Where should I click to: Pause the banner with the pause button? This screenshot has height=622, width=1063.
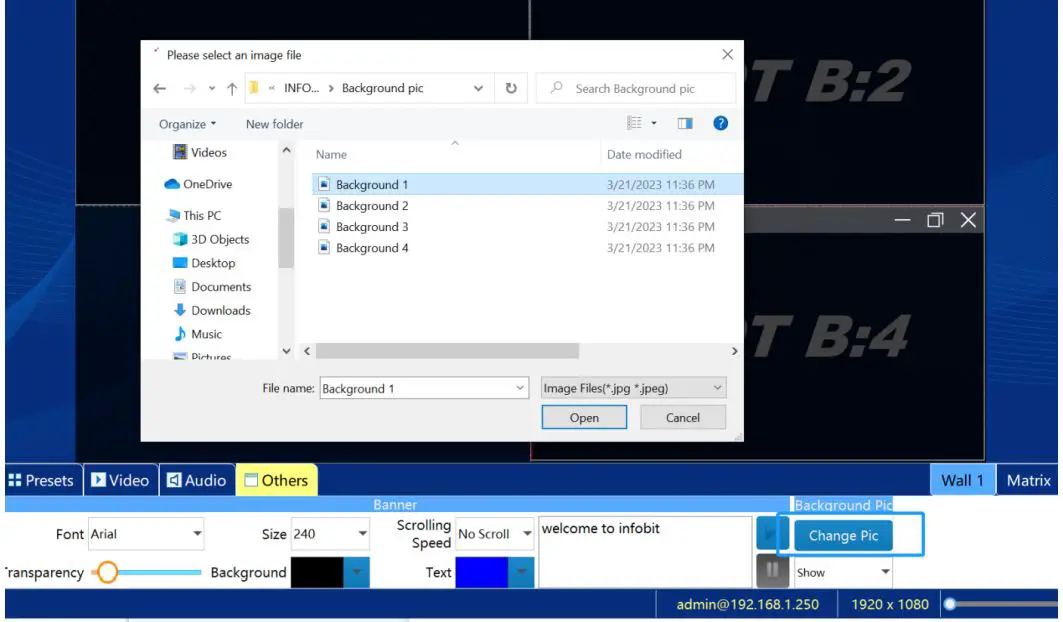tap(772, 570)
